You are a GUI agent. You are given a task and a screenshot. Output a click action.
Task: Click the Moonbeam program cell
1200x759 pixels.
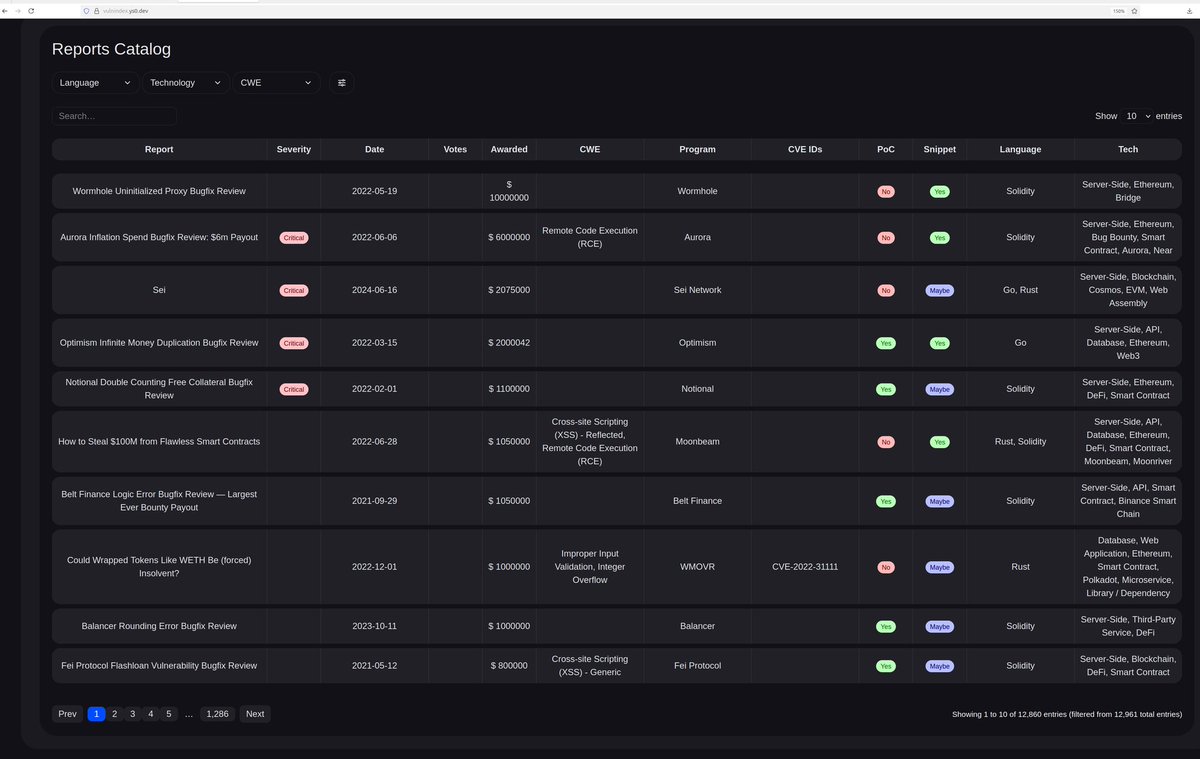[697, 441]
